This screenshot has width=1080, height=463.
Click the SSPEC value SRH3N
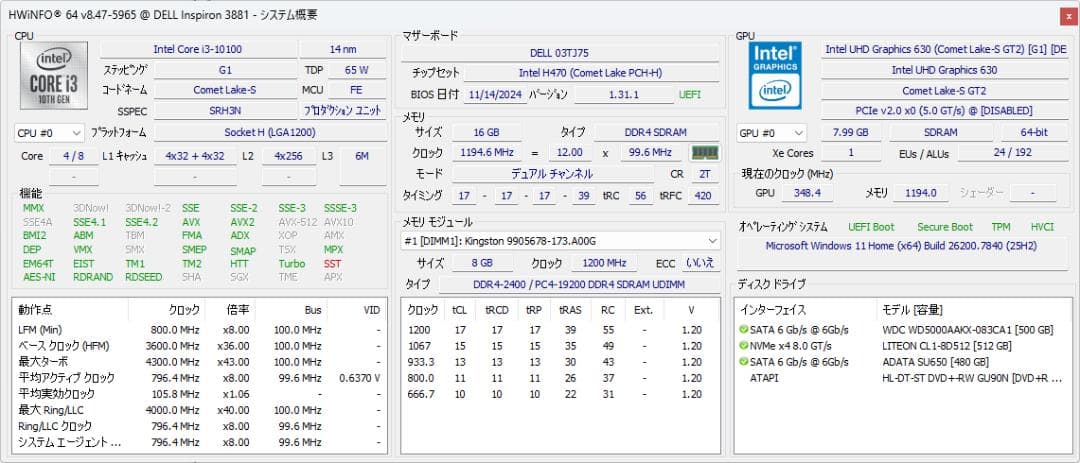point(225,110)
